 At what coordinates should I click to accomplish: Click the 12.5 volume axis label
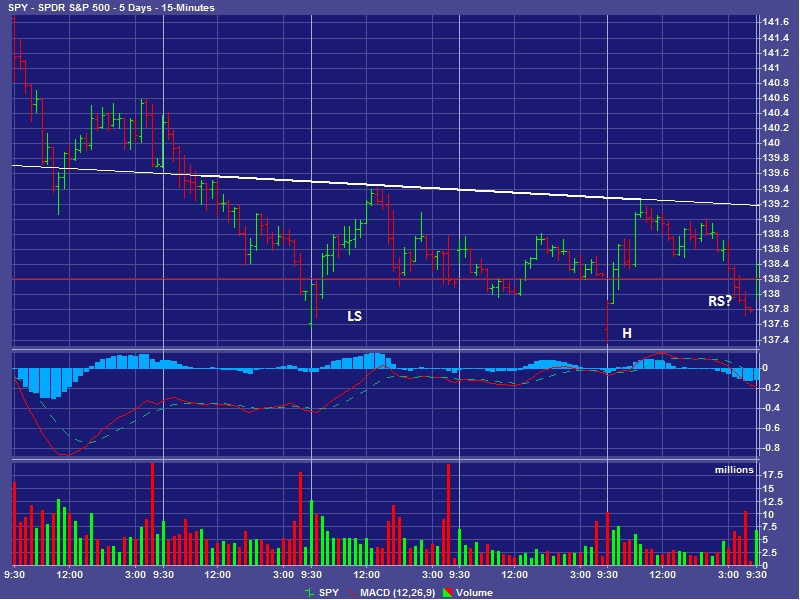772,502
